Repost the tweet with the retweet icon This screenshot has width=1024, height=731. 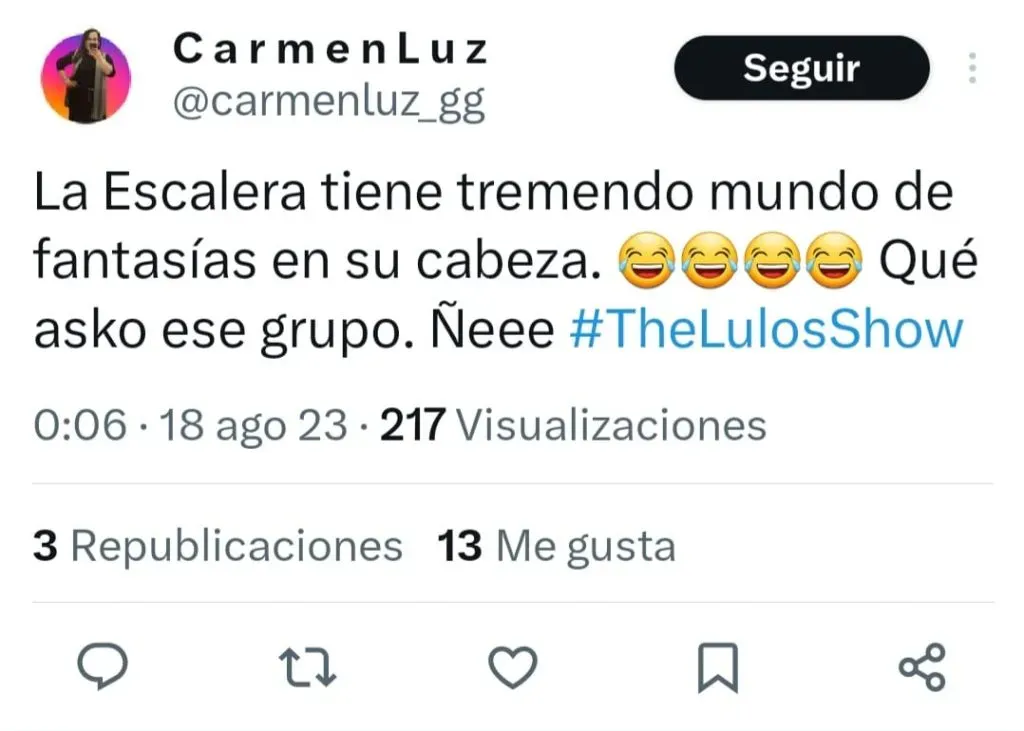coord(307,667)
